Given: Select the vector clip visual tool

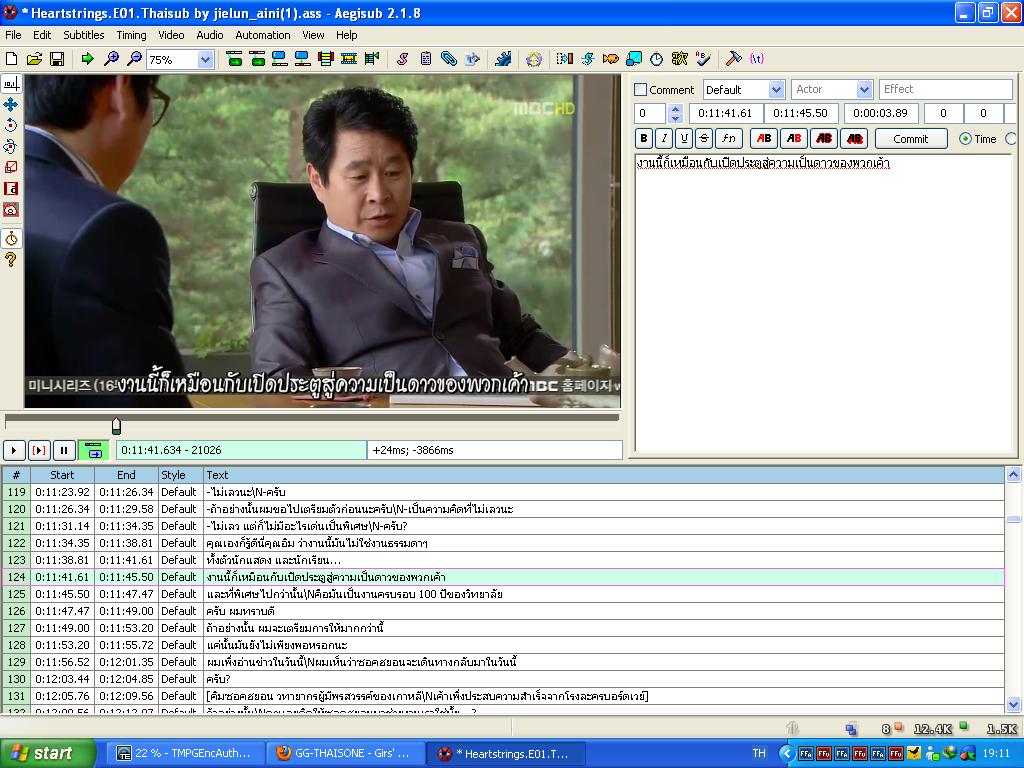Looking at the screenshot, I should (x=11, y=210).
